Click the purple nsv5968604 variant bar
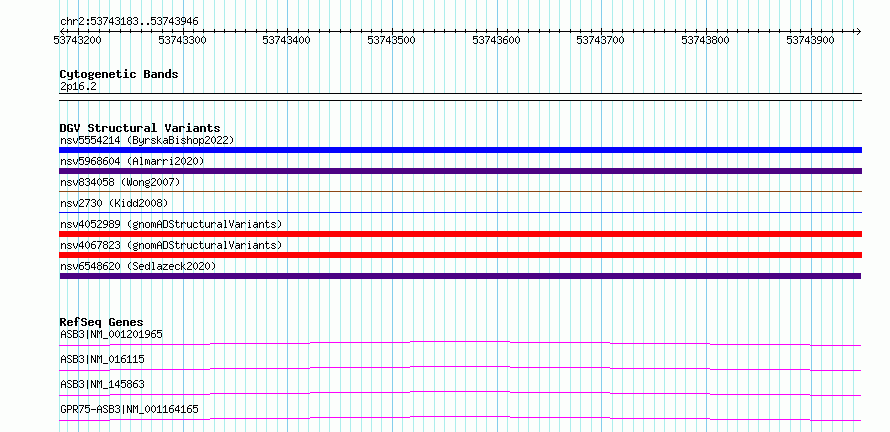The height and width of the screenshot is (432, 890). coord(460,171)
